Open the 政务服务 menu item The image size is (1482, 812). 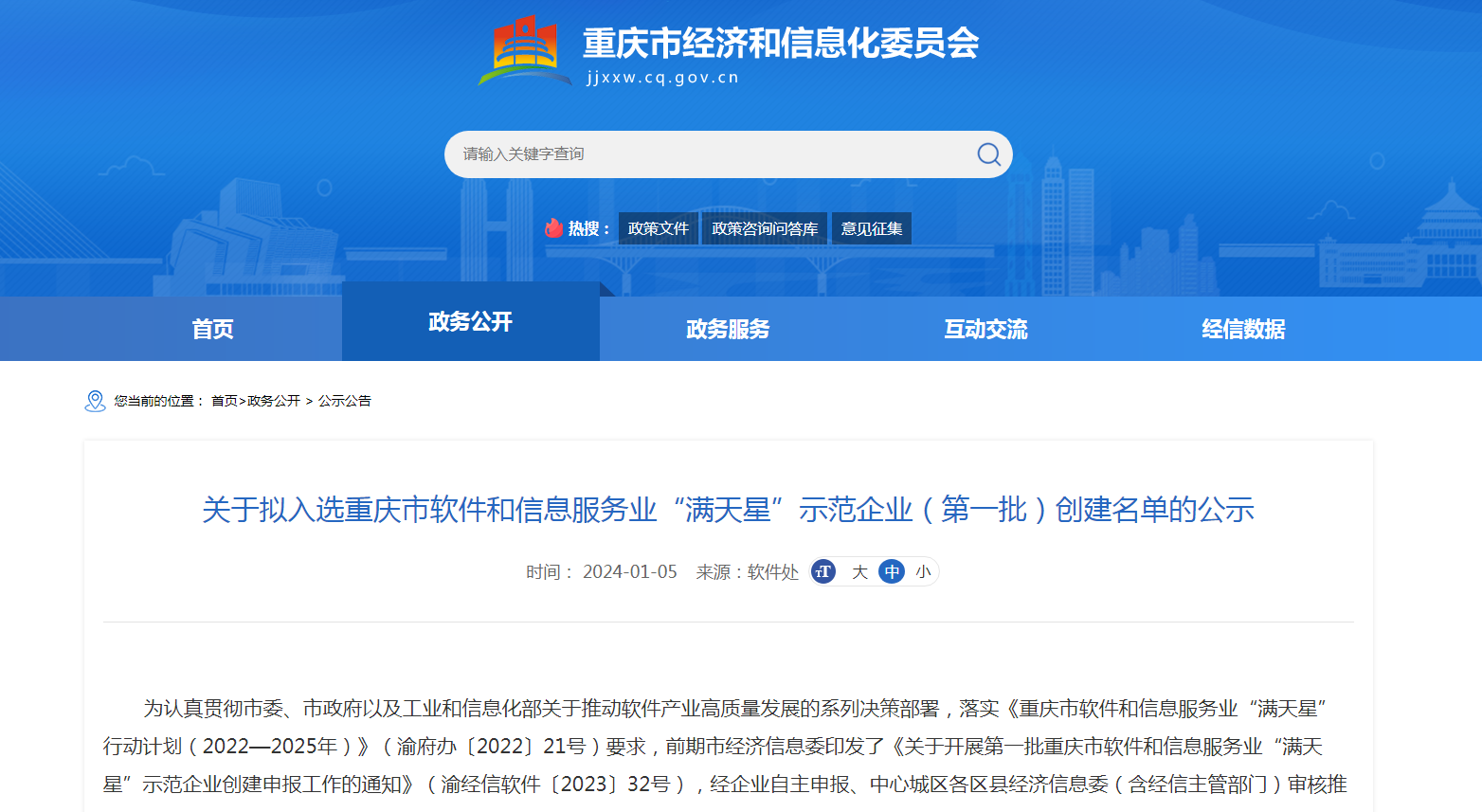pos(727,328)
